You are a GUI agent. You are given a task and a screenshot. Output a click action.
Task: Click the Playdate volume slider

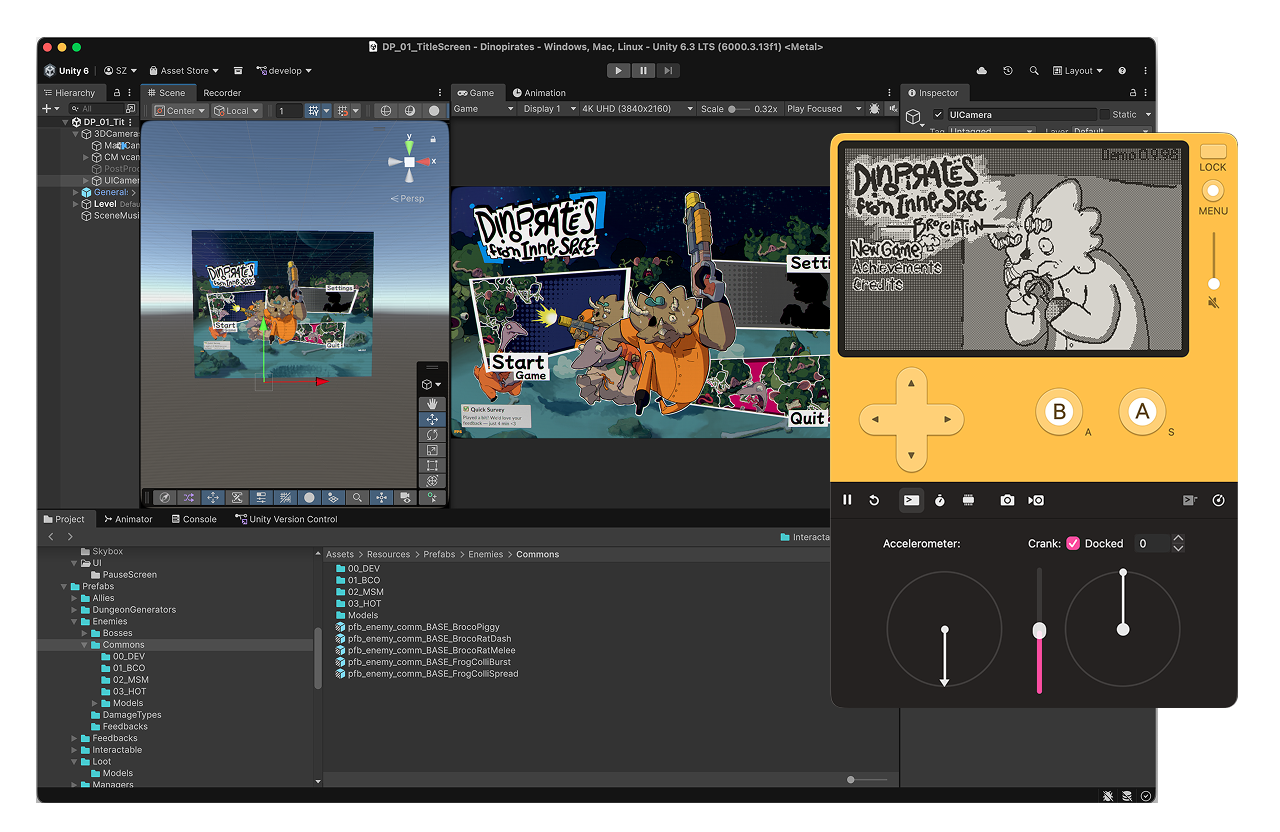(1214, 260)
